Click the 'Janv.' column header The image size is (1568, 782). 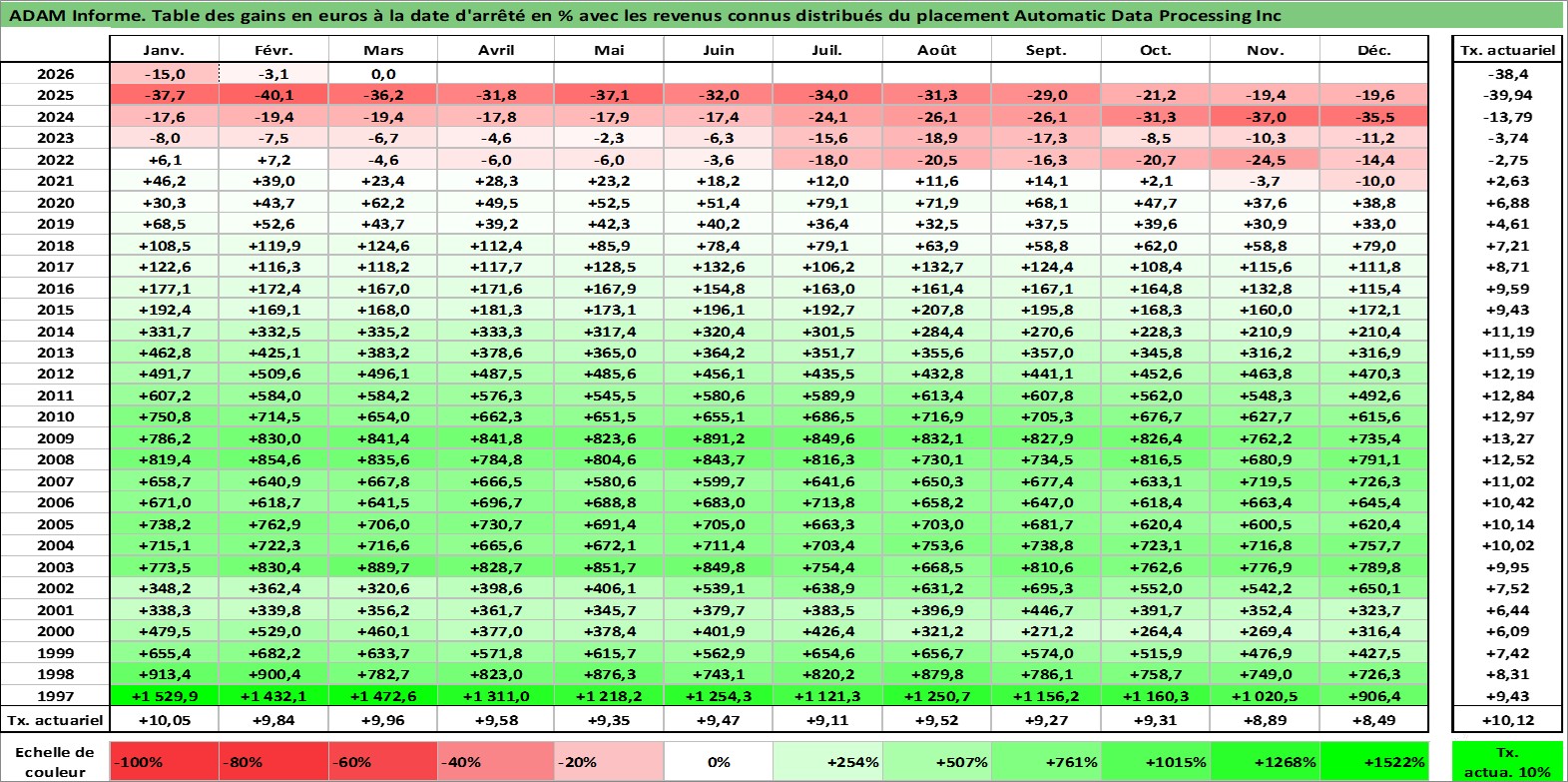pyautogui.click(x=165, y=50)
